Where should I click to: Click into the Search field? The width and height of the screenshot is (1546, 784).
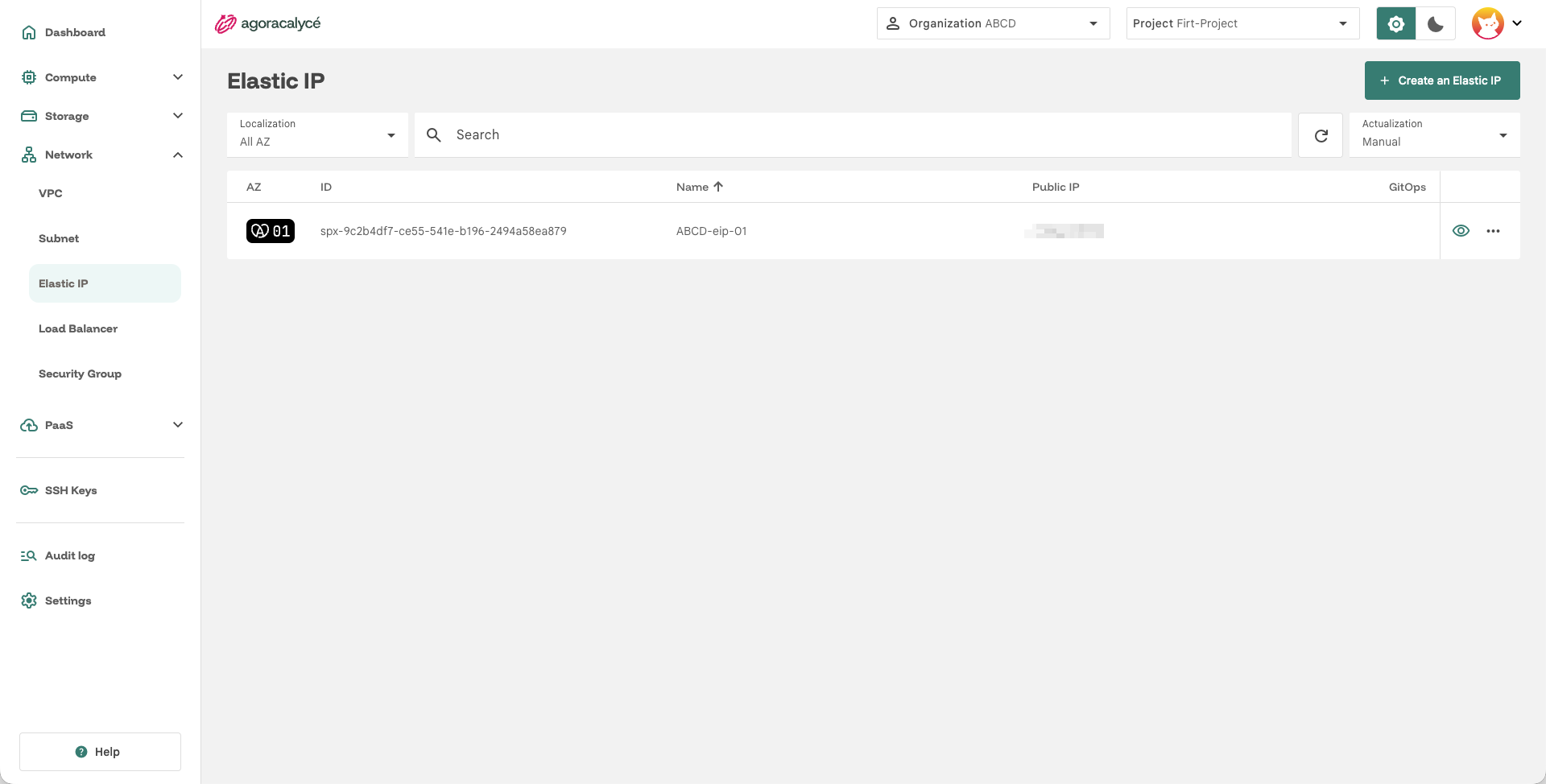pyautogui.click(x=853, y=135)
